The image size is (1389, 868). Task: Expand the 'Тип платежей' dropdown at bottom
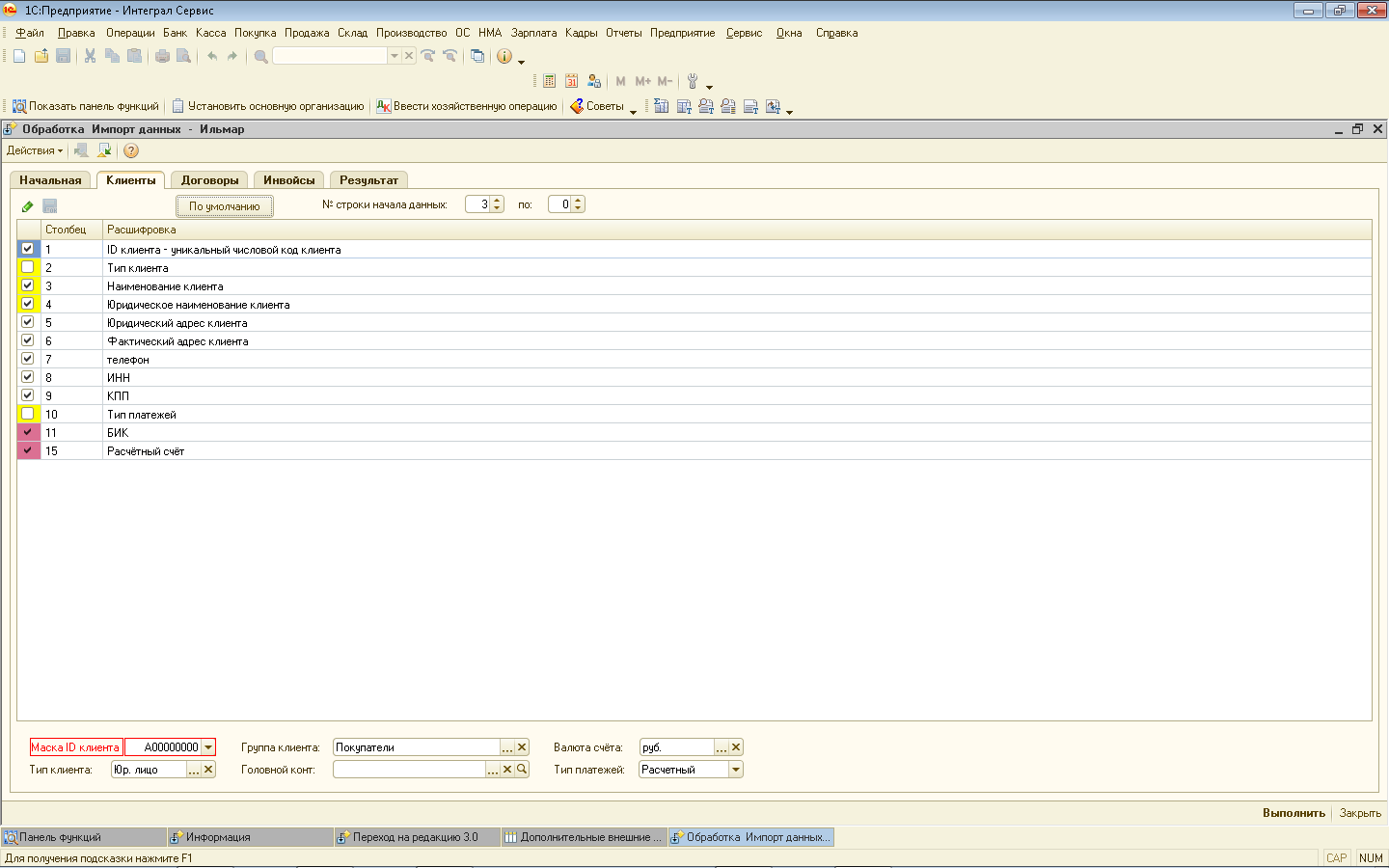coord(736,770)
